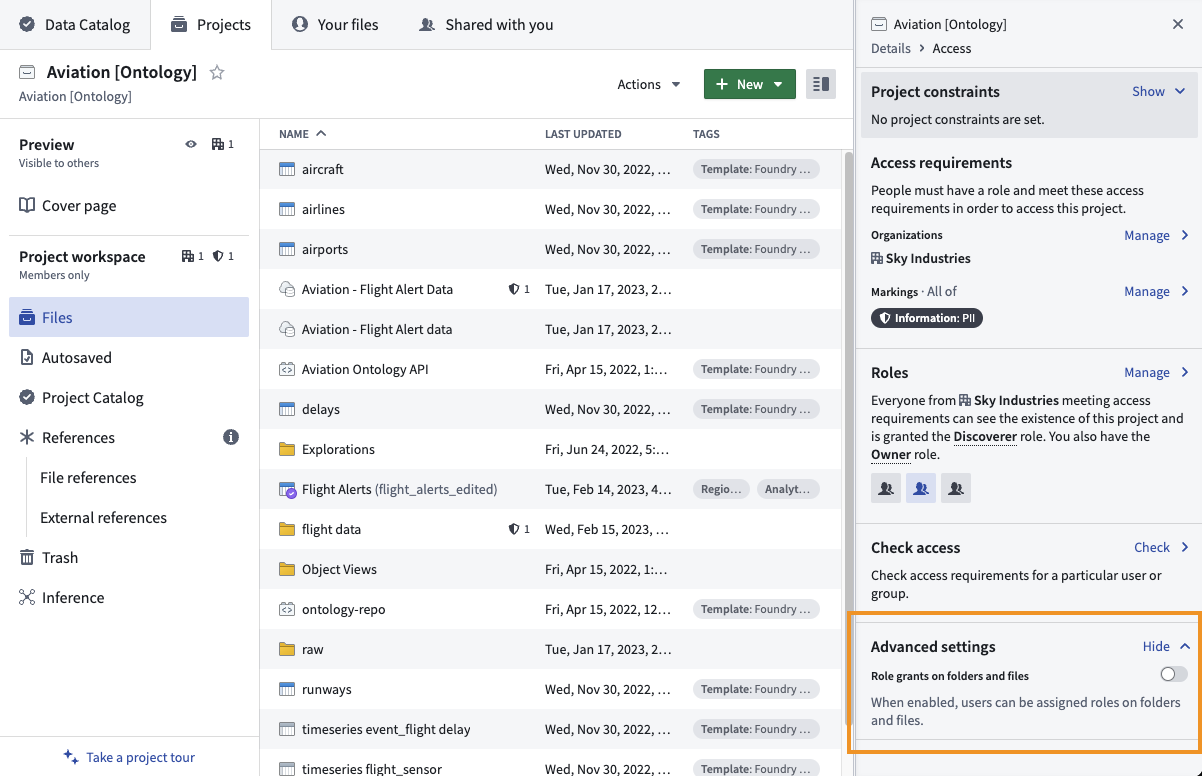Click the Flight Alerts object icon
The width and height of the screenshot is (1202, 776).
[x=287, y=489]
